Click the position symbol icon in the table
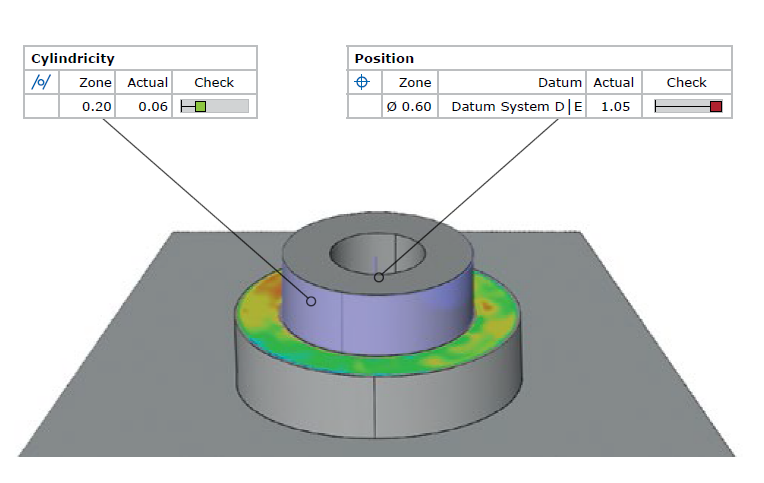 [x=362, y=82]
